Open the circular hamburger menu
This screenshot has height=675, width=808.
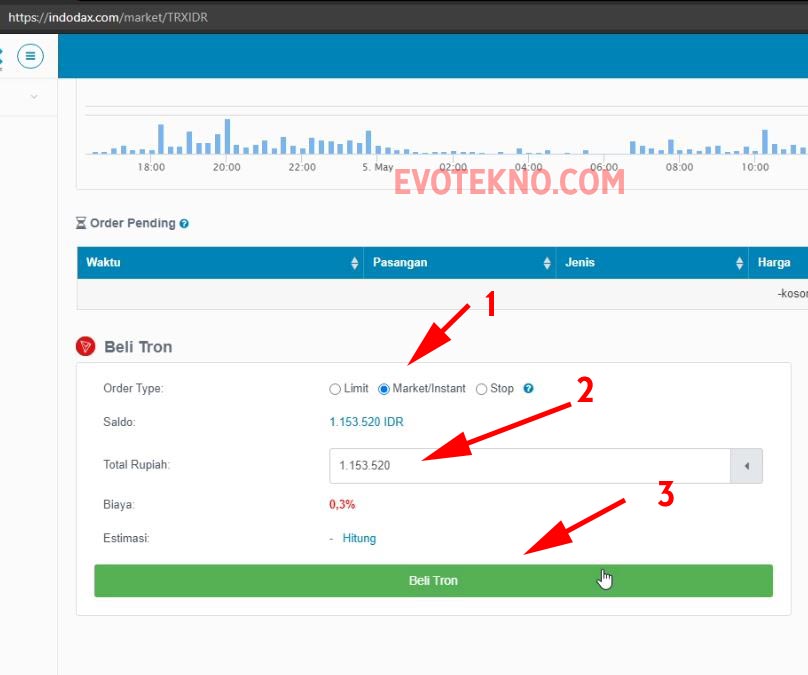tap(30, 56)
